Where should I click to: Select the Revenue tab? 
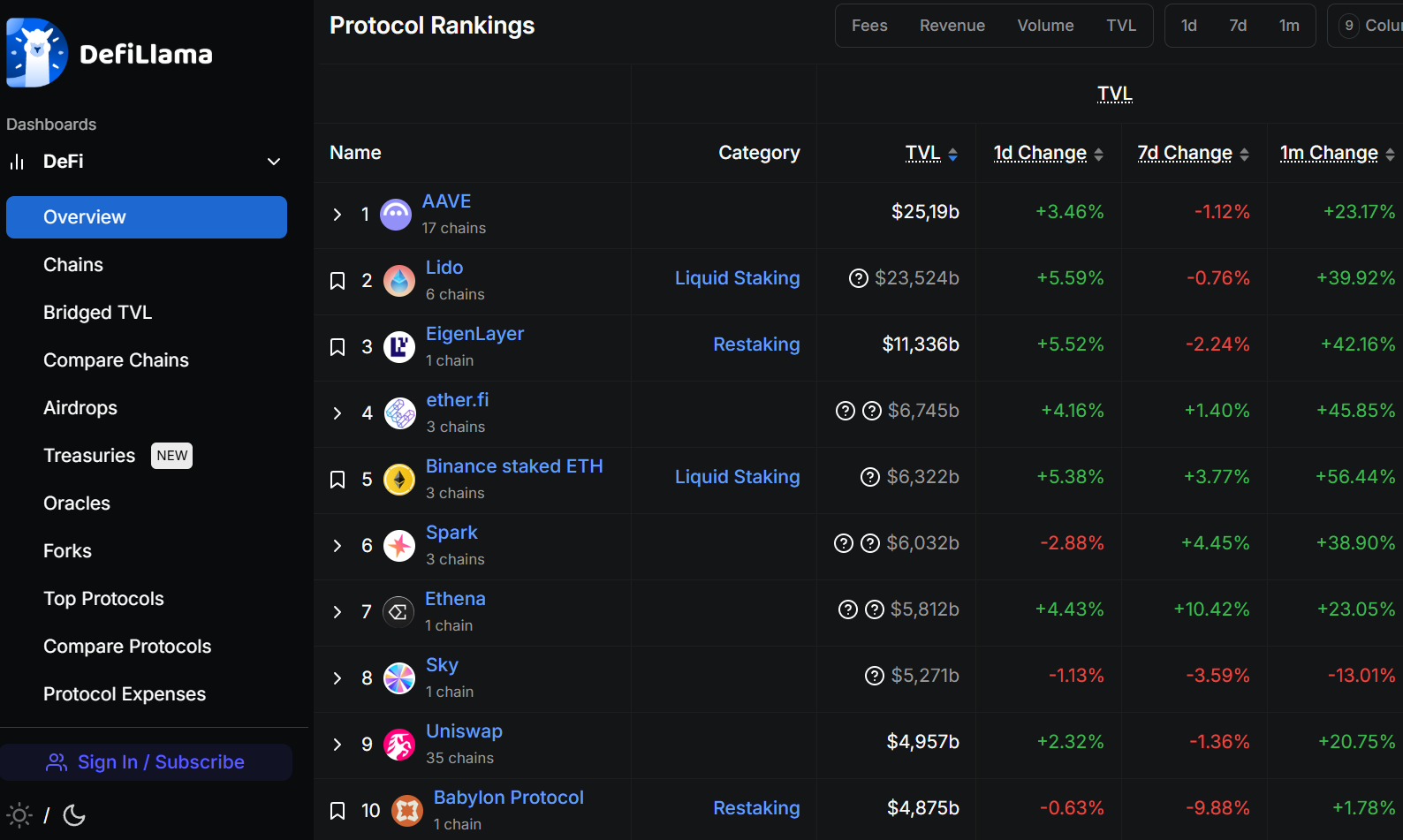(952, 26)
